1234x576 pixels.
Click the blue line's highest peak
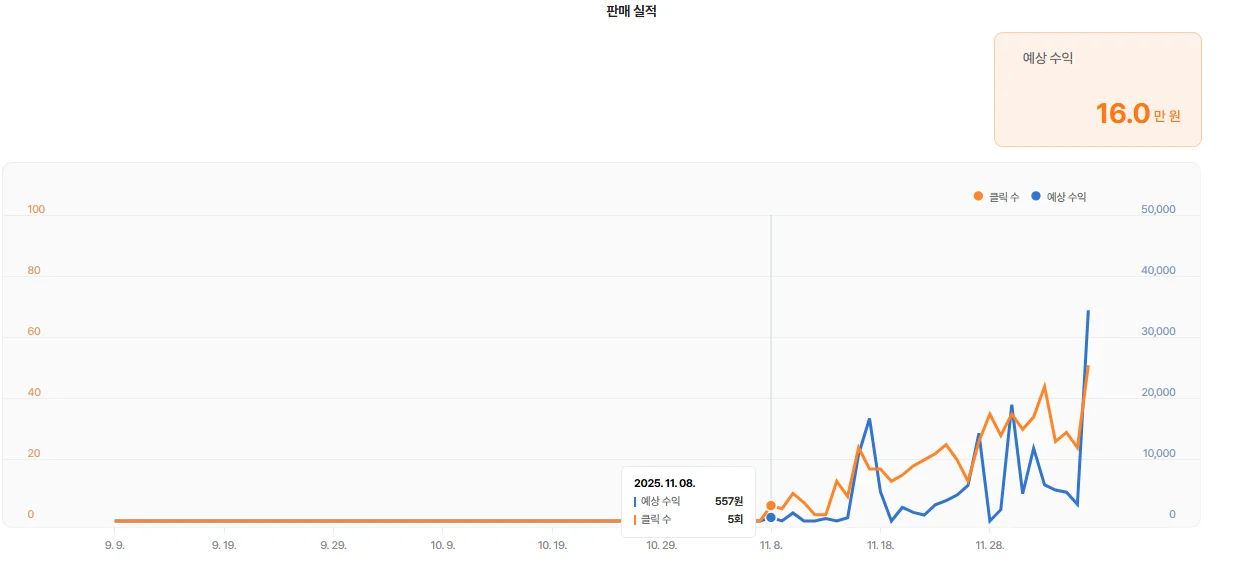[1088, 312]
